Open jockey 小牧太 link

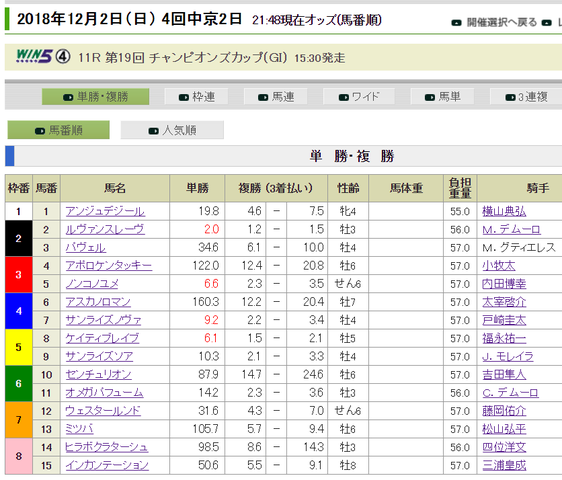coord(499,266)
